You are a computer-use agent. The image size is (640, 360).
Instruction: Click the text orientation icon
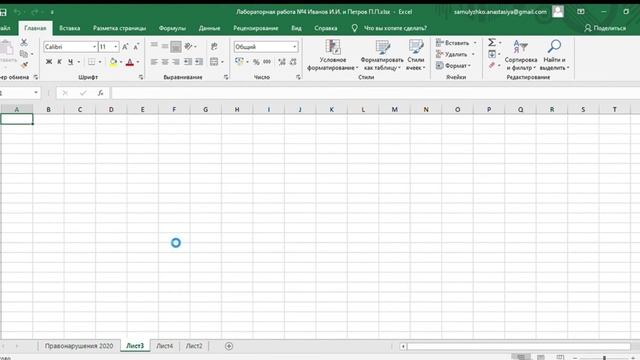[188, 46]
